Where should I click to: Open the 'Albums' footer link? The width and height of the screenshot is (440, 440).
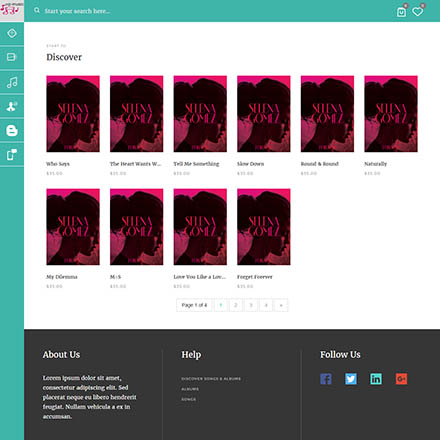tap(190, 389)
